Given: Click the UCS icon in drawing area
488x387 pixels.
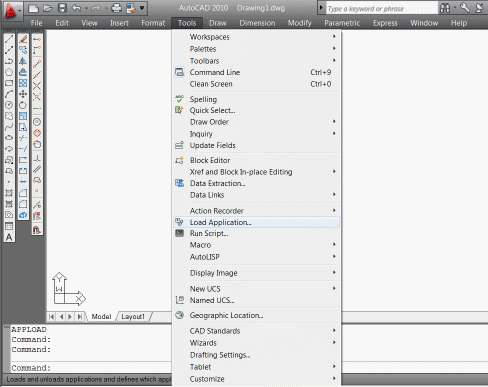Looking at the screenshot, I should (x=69, y=289).
